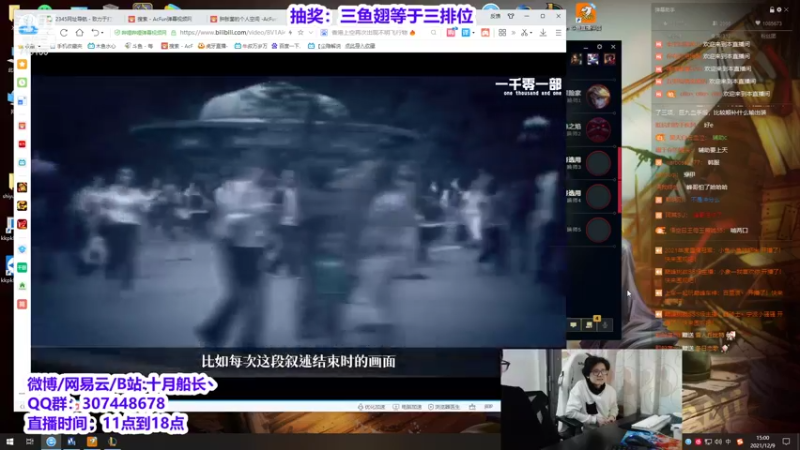Switch to the 个人空间 AcFun tab
800x450 pixels.
pyautogui.click(x=244, y=19)
